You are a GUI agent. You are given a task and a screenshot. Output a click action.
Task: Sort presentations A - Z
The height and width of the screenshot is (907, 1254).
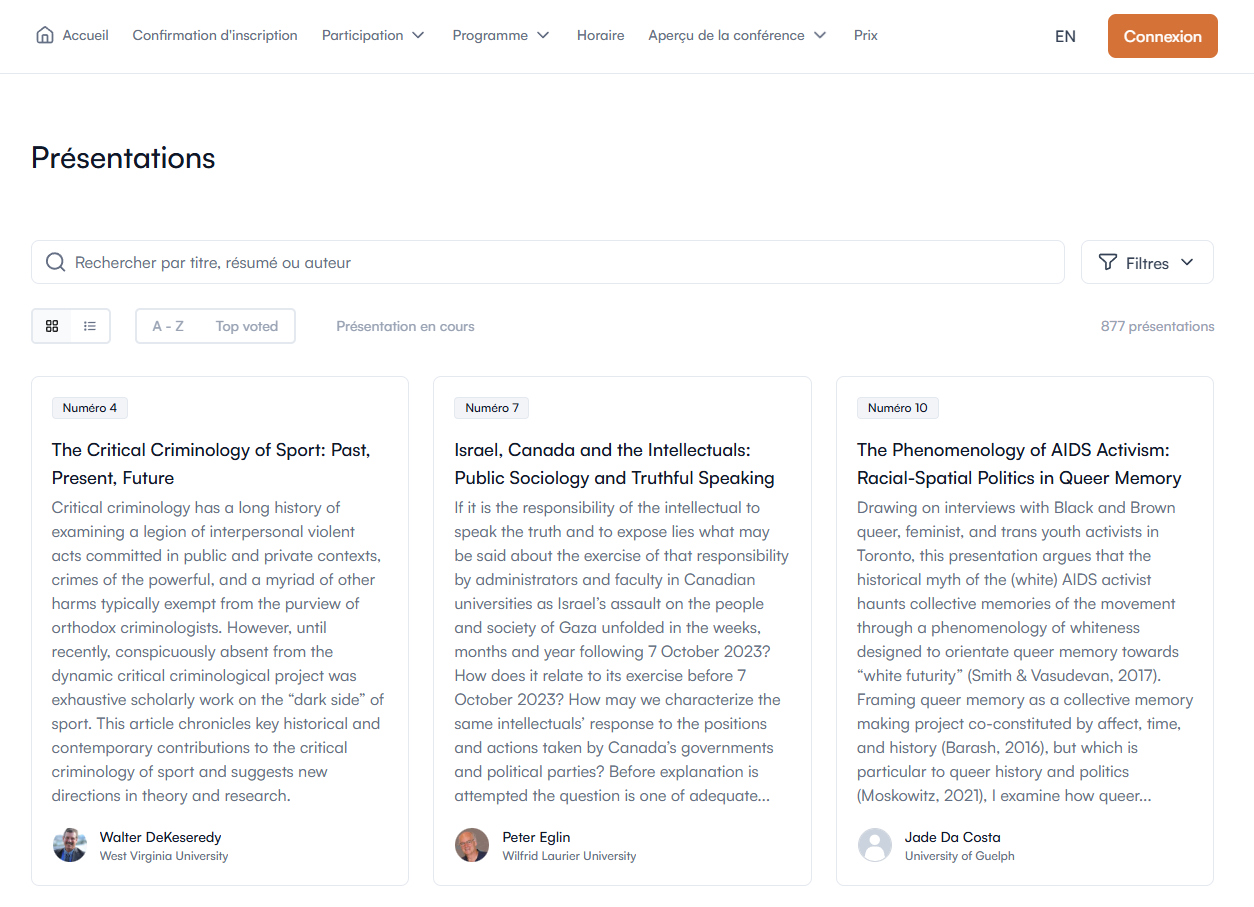tap(168, 326)
